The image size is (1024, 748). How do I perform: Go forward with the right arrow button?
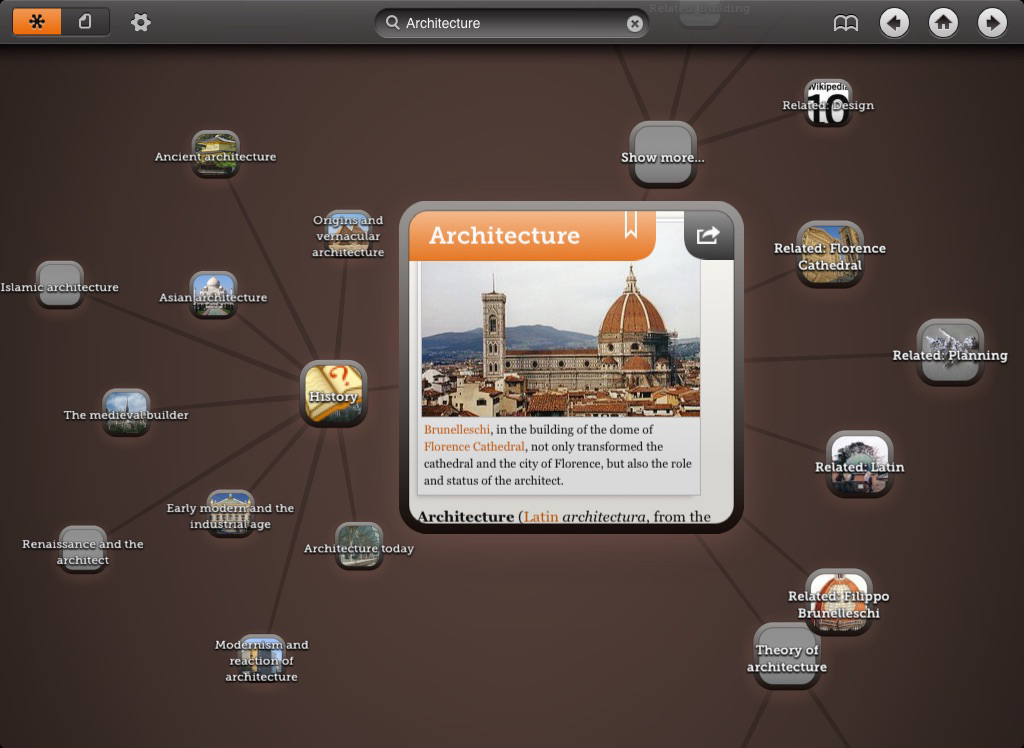click(991, 23)
